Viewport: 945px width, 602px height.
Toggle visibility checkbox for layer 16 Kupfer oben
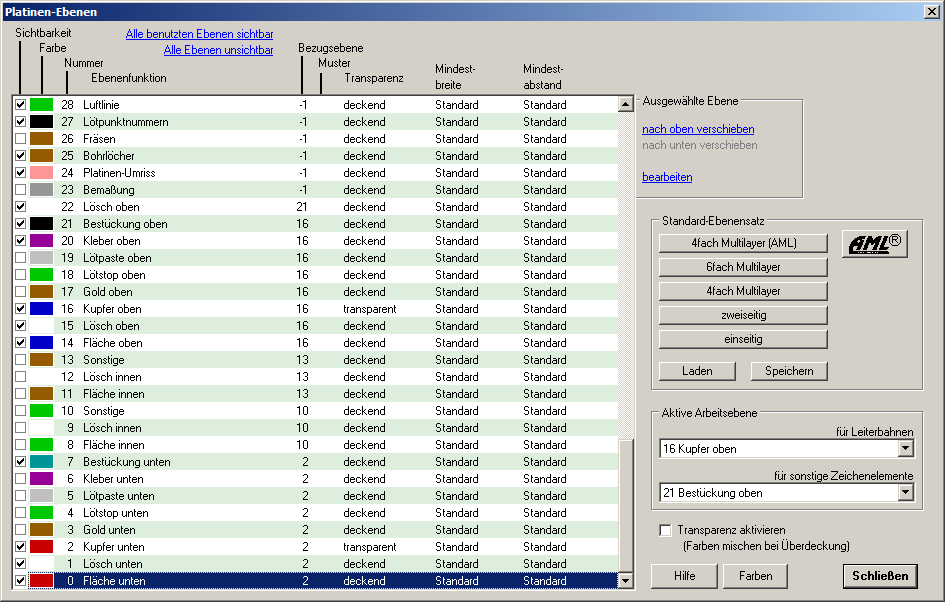point(20,309)
